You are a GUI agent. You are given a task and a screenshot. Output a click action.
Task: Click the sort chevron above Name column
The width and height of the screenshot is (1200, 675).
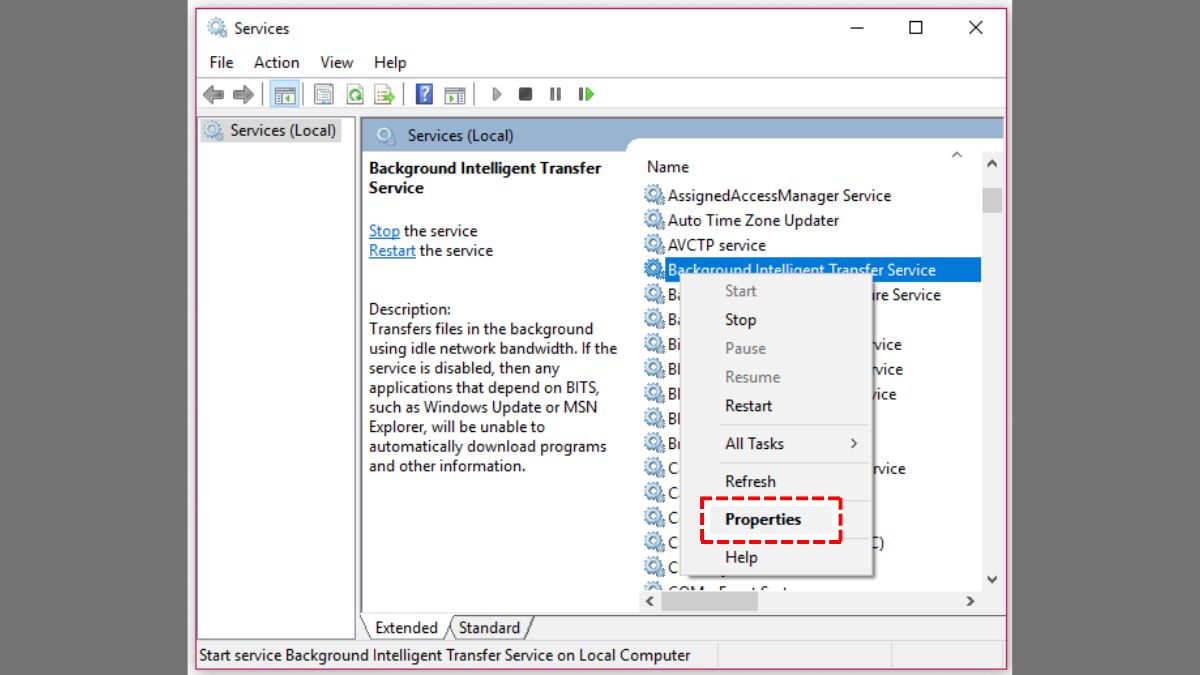tap(957, 155)
